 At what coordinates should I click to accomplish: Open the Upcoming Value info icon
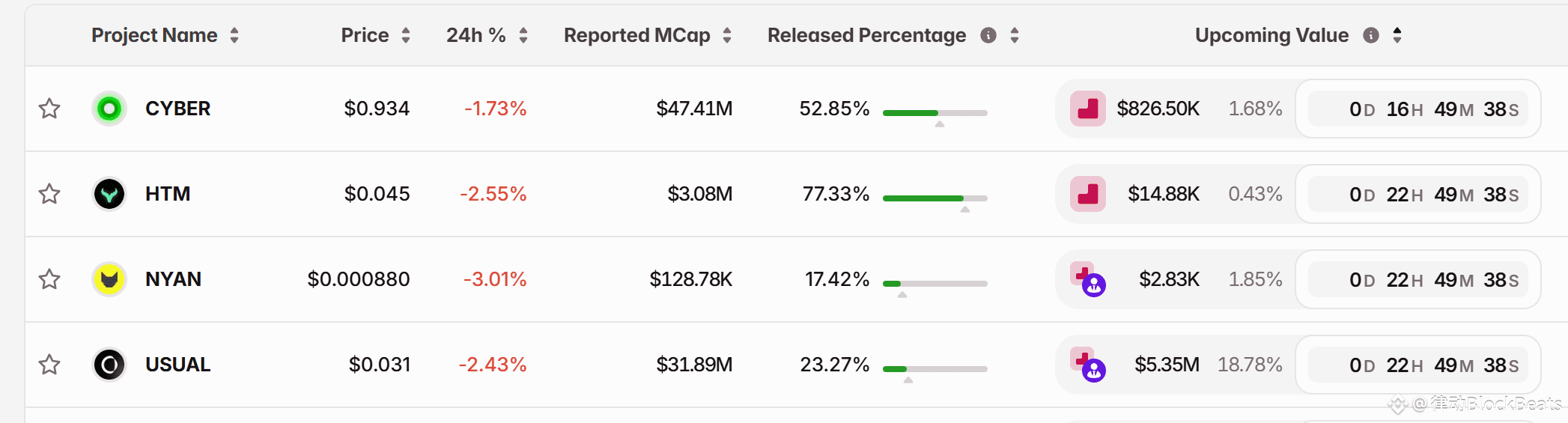coord(1371,35)
